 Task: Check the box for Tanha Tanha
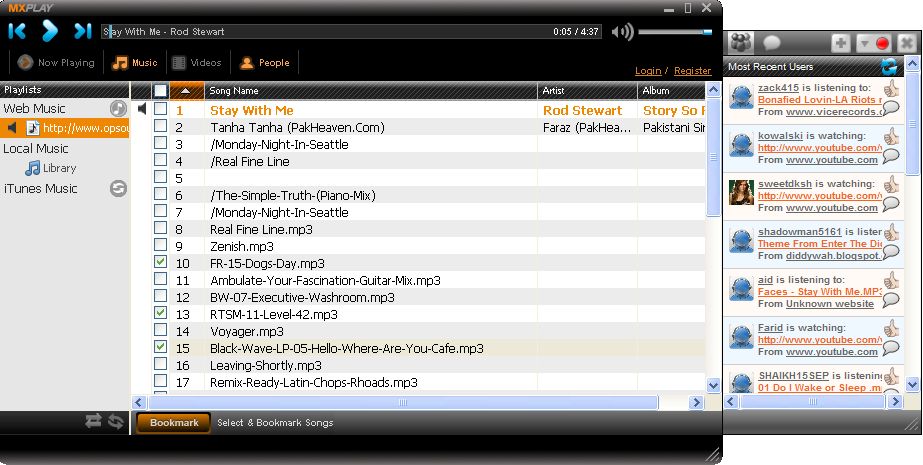(x=160, y=125)
